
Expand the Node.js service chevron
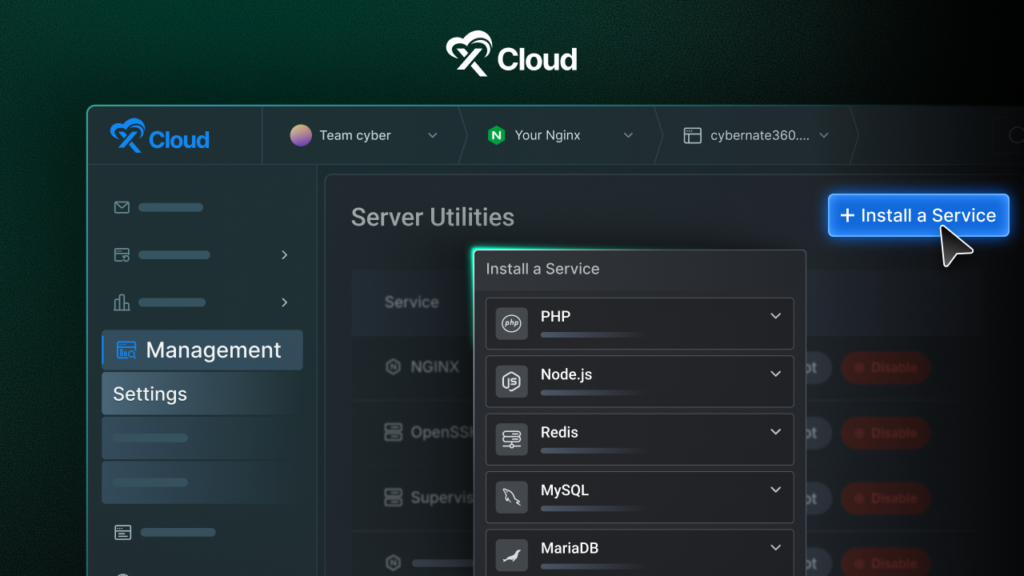(775, 374)
